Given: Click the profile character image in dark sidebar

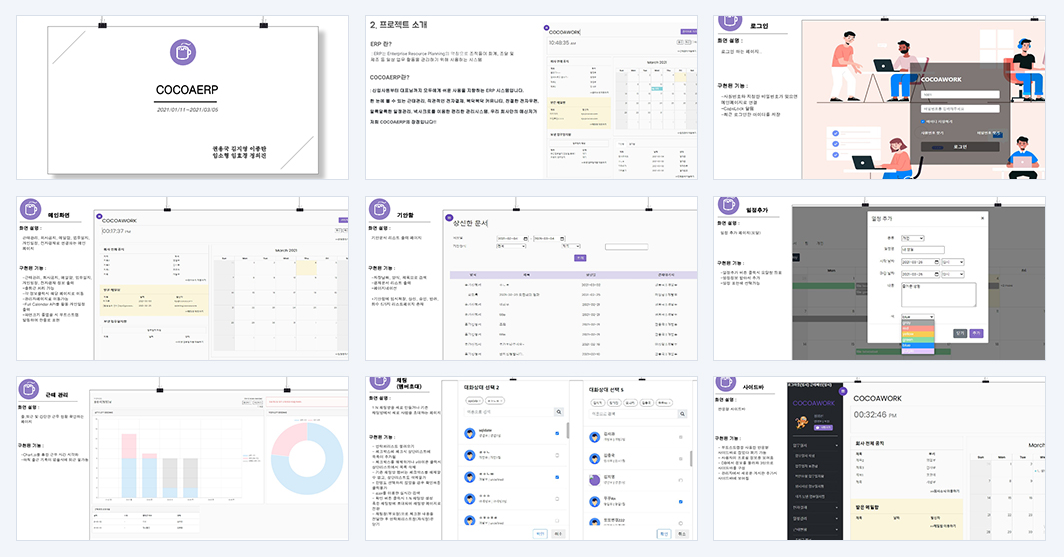Looking at the screenshot, I should (801, 423).
